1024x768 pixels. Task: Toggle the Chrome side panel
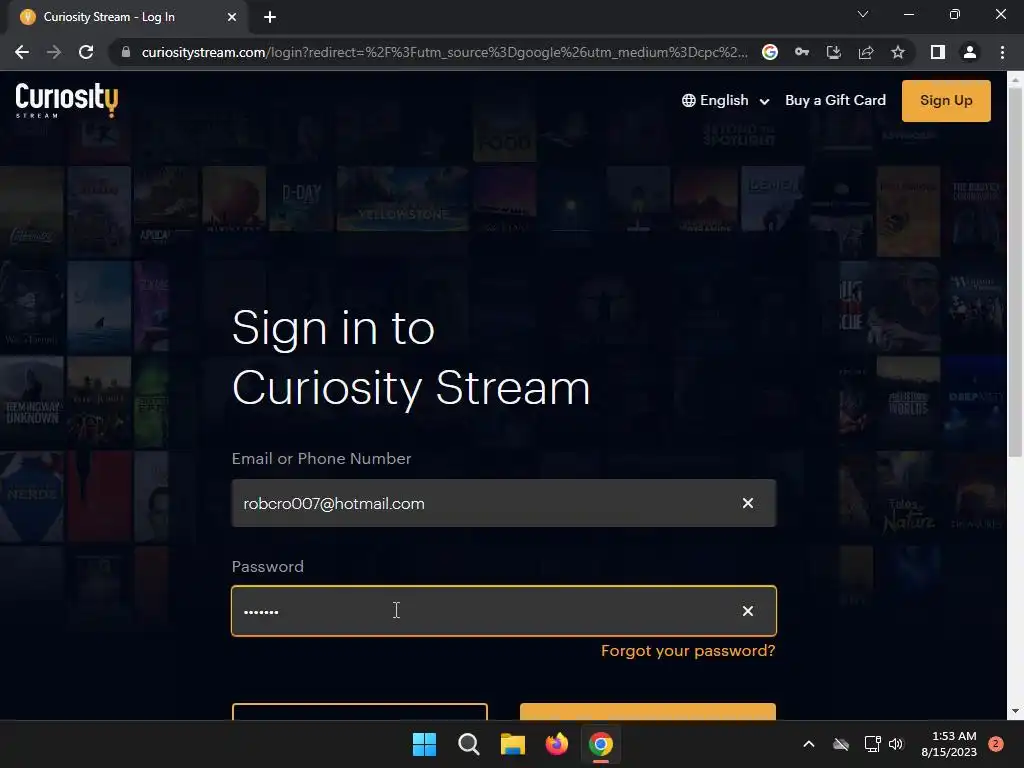pyautogui.click(x=938, y=52)
